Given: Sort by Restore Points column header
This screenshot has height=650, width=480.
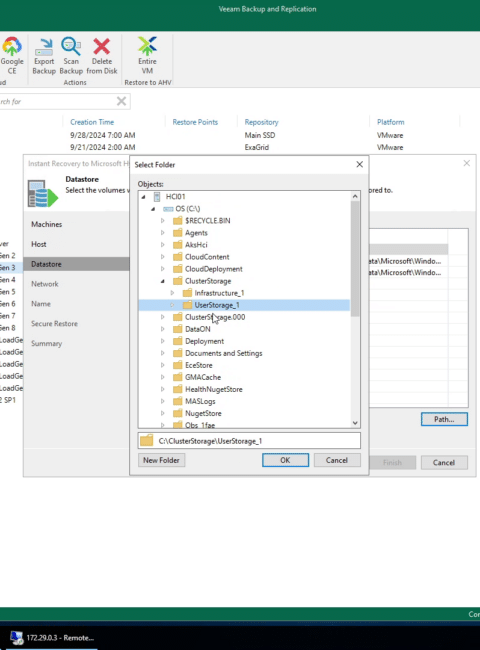Looking at the screenshot, I should pyautogui.click(x=195, y=122).
